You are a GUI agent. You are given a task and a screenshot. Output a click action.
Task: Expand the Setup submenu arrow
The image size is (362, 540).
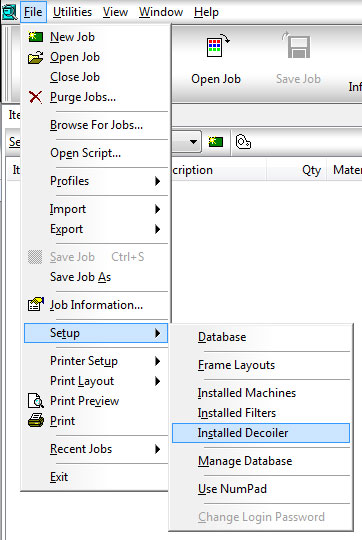coord(157,333)
